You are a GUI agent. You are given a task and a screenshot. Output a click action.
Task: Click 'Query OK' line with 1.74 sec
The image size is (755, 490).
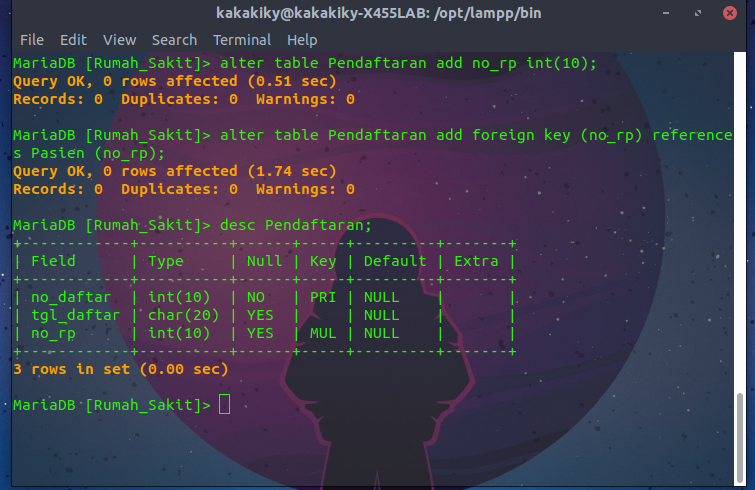174,171
